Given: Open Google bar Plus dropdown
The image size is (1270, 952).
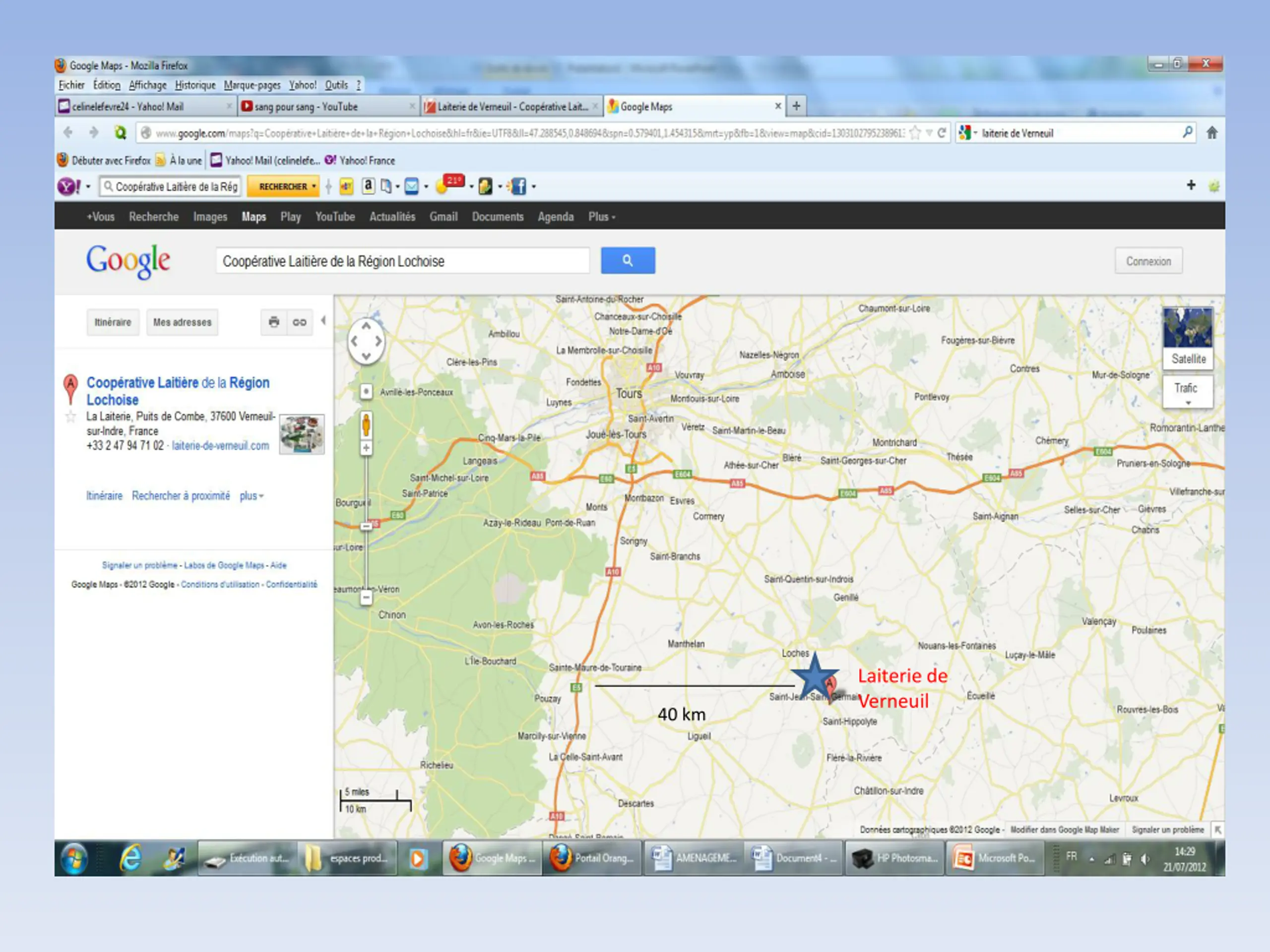Looking at the screenshot, I should 601,216.
